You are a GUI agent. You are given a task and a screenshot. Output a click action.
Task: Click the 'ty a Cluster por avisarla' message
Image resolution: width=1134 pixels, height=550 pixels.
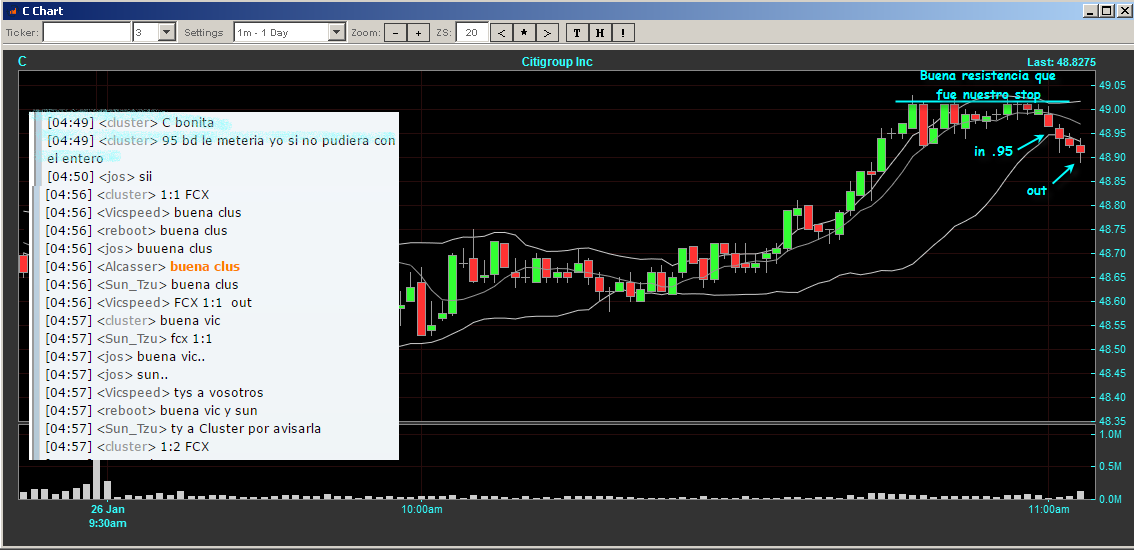(x=246, y=428)
